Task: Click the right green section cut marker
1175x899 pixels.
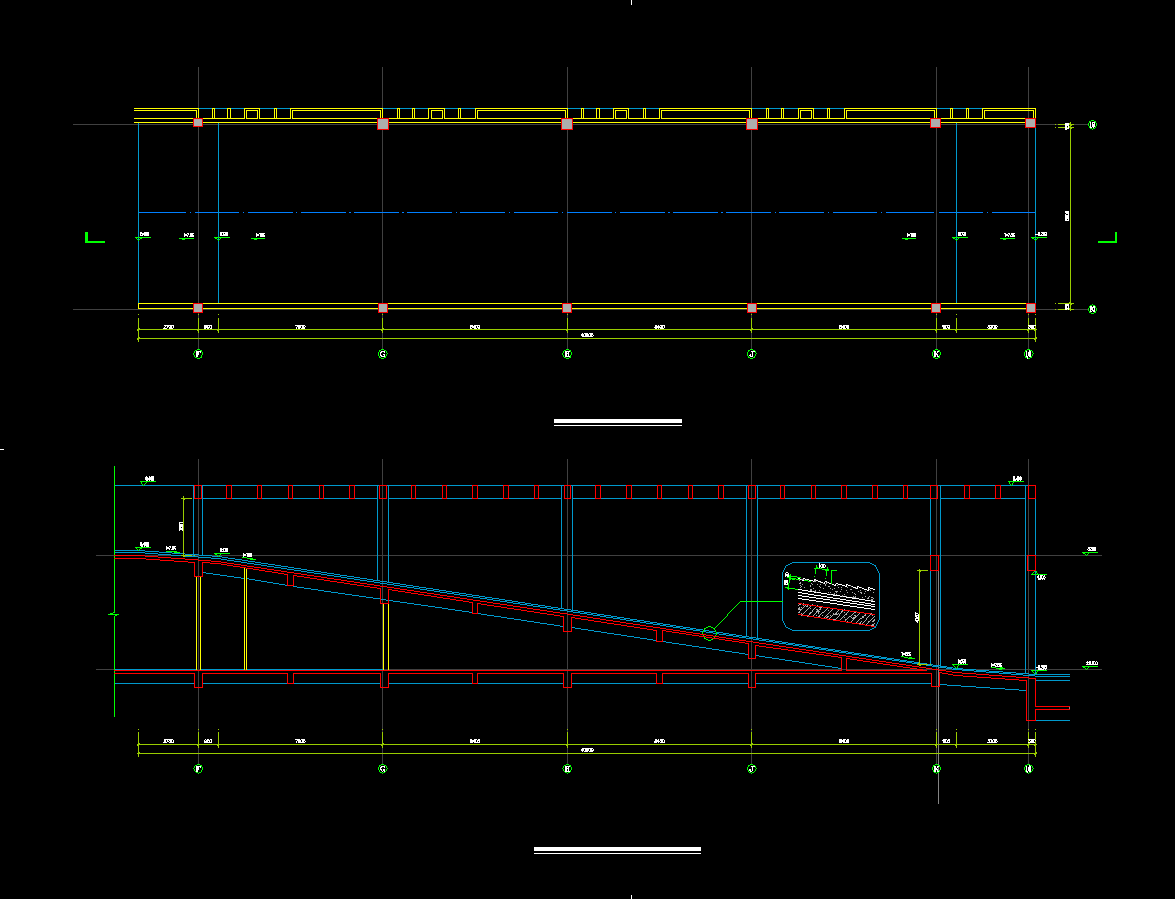Action: pyautogui.click(x=1108, y=238)
